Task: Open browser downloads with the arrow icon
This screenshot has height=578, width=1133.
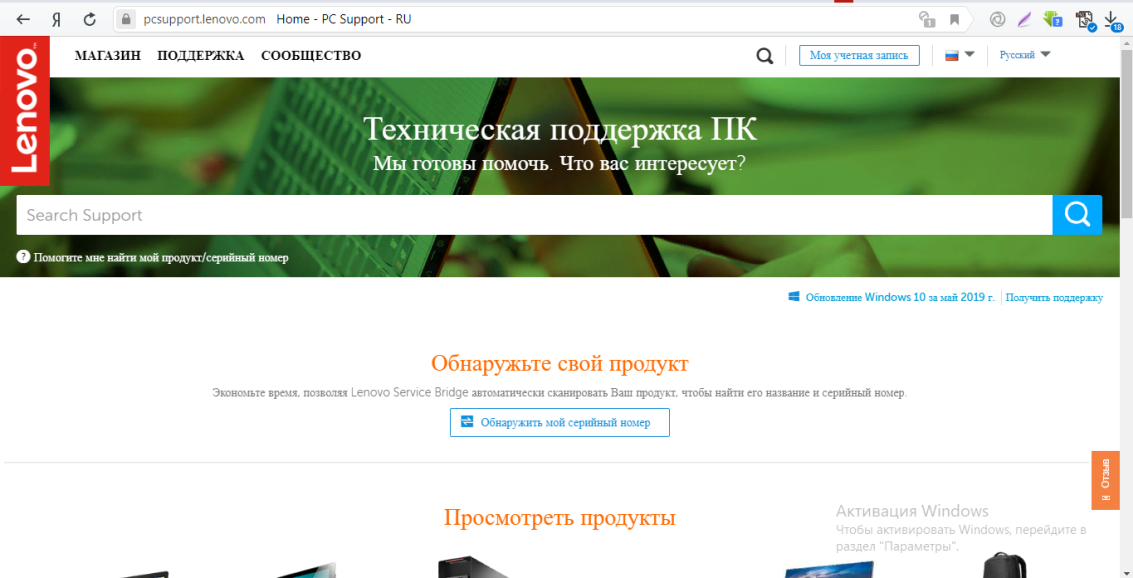Action: [1113, 20]
